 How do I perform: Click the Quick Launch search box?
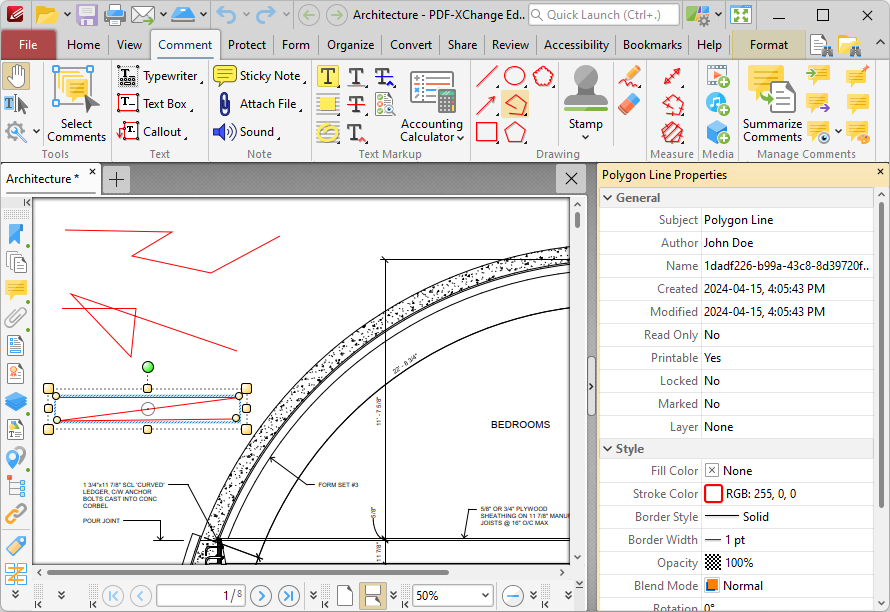(604, 15)
